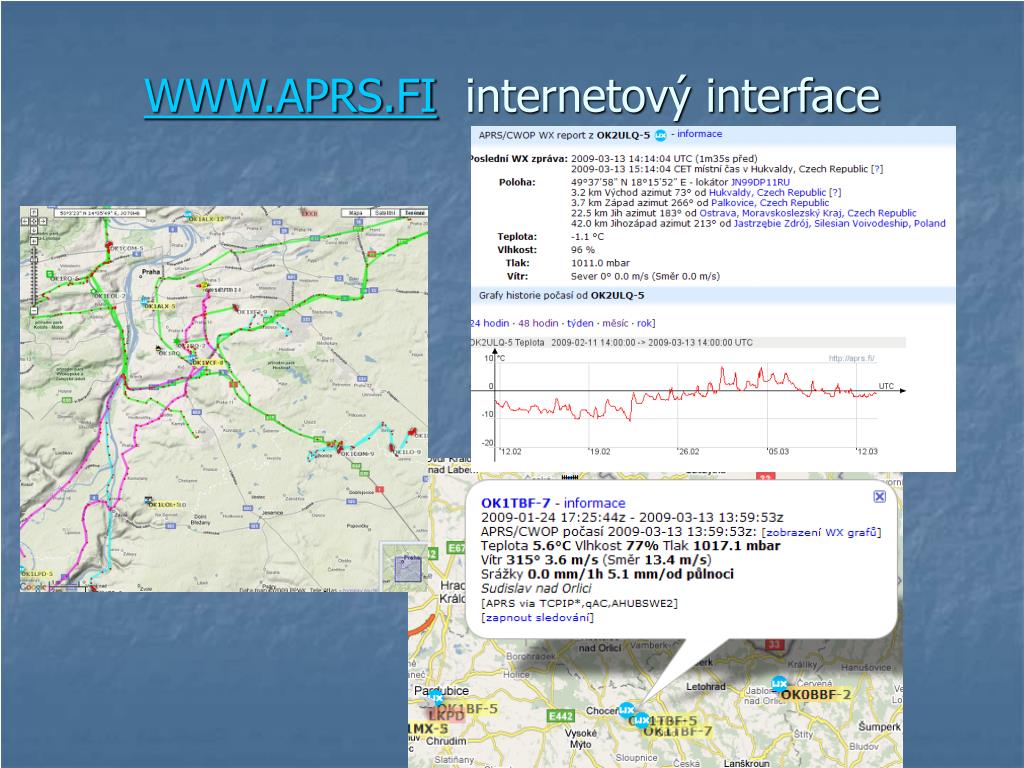Select the OK1ALX-12 station icon near the river
1024x768 pixels.
pos(188,214)
